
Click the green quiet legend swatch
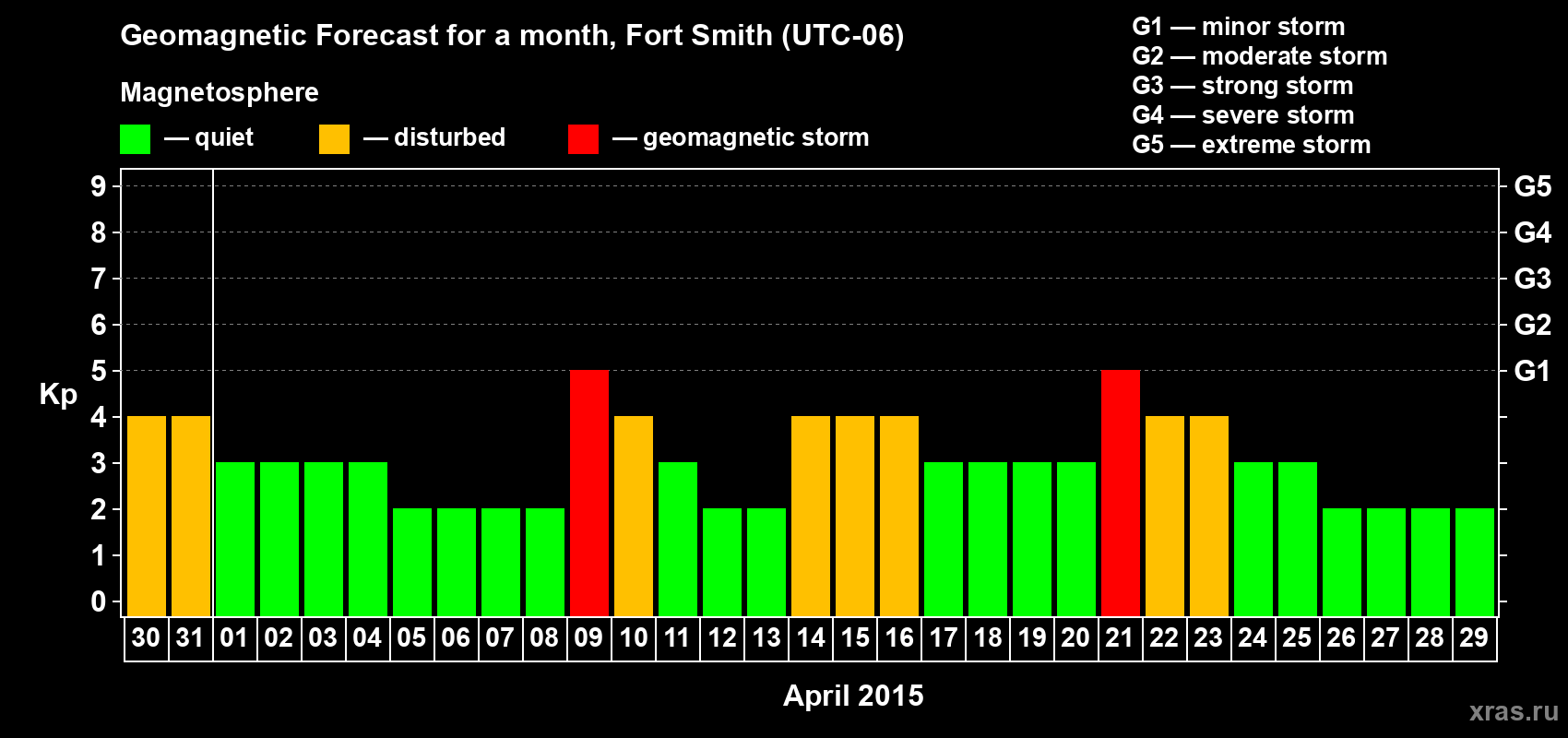point(135,139)
